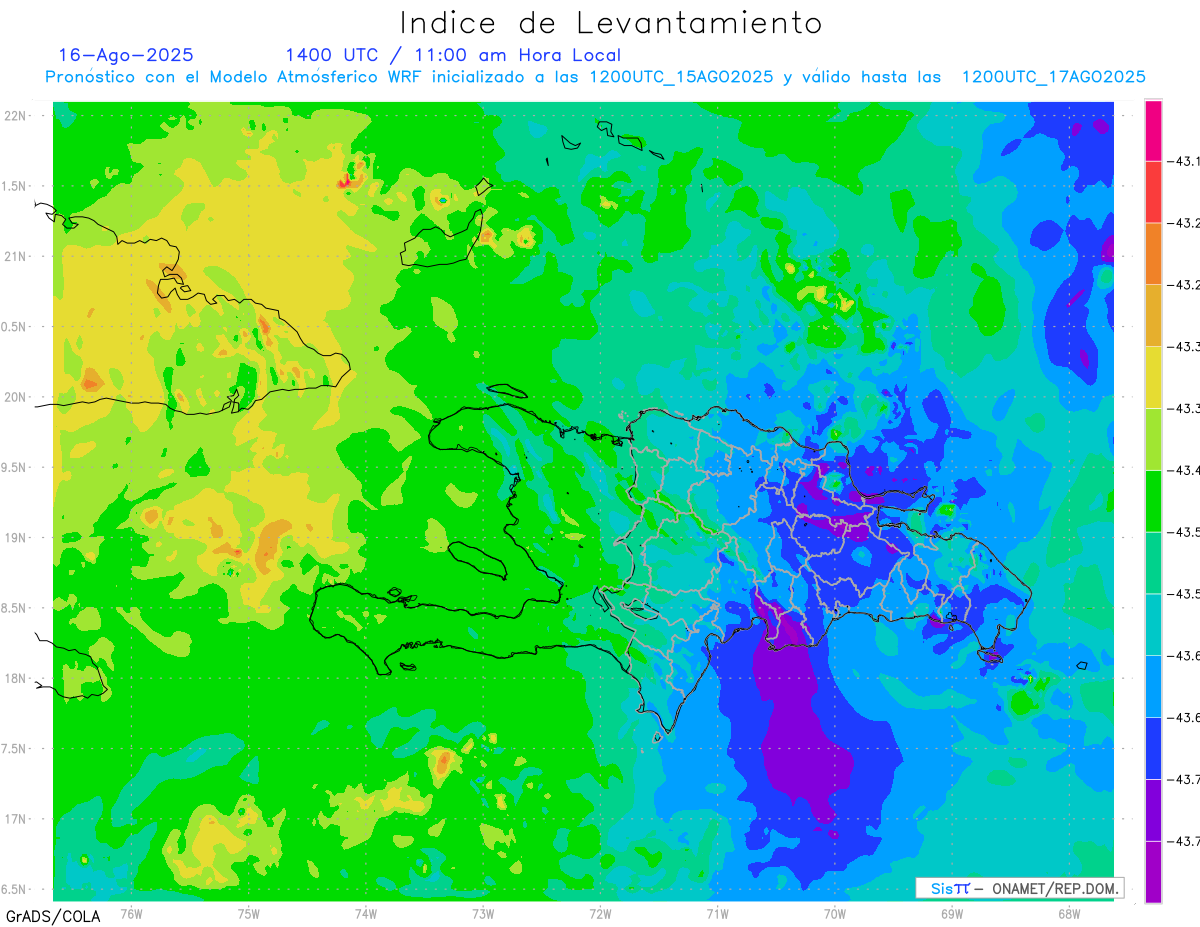Click the '71W' longitude label
1200x927 pixels.
click(717, 914)
